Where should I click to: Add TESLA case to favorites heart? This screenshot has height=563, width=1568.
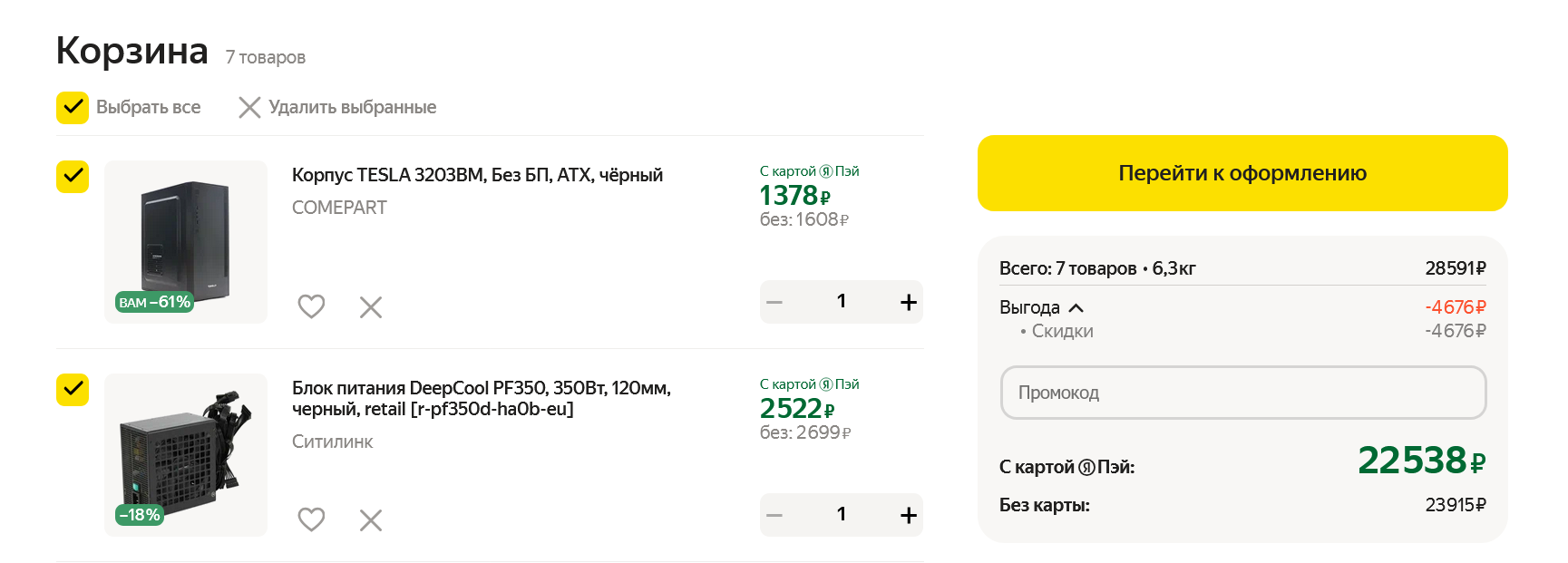point(311,306)
